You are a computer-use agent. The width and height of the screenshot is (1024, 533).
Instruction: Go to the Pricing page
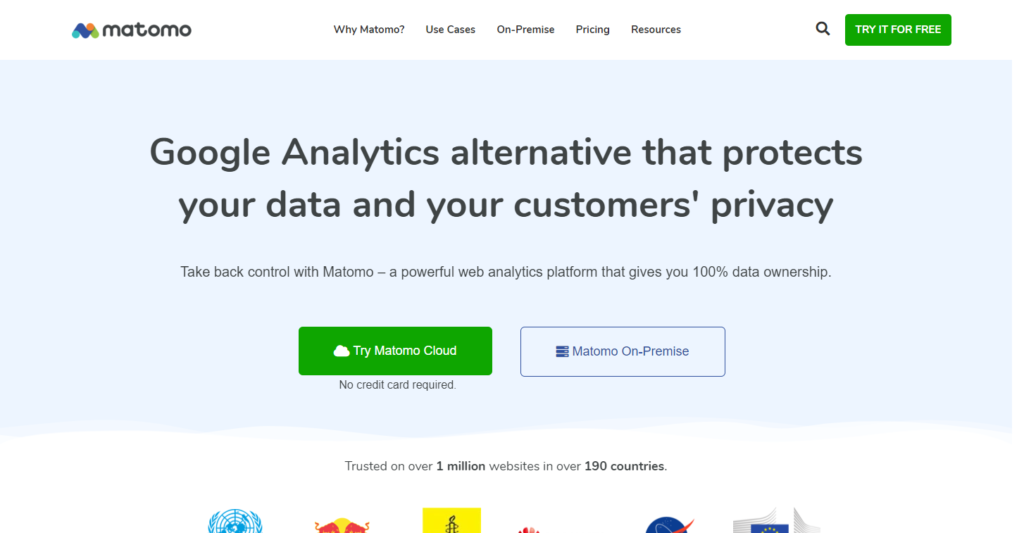point(592,30)
